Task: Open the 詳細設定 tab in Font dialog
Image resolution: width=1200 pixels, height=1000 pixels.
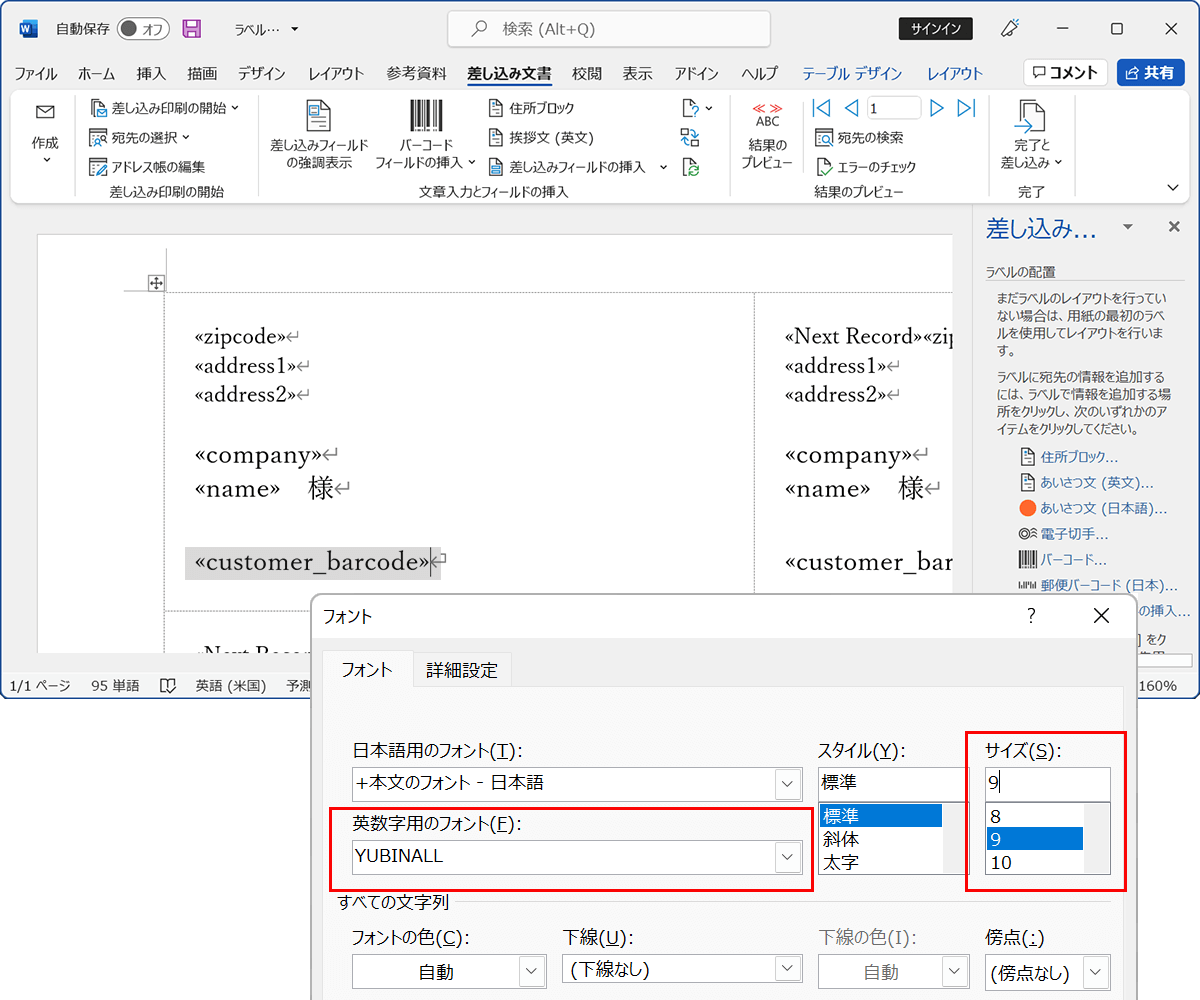Action: pos(461,669)
